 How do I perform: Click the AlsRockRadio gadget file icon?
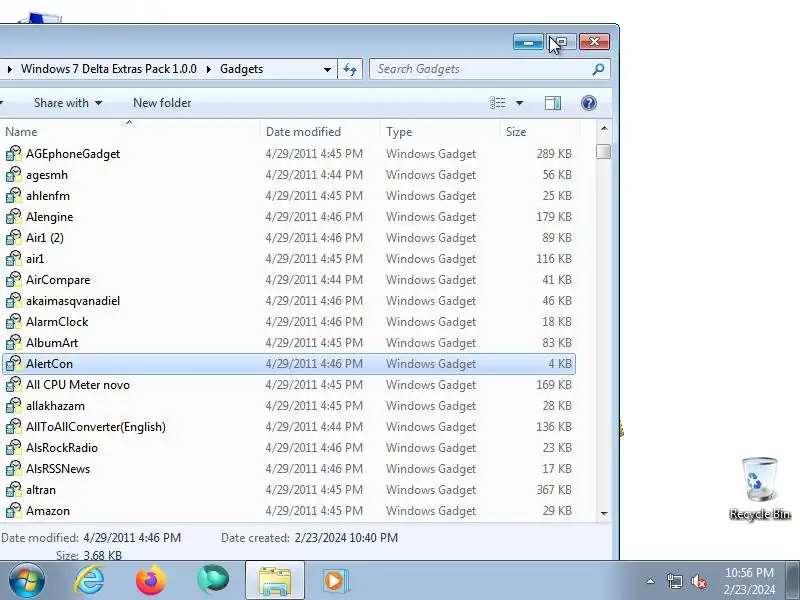tap(14, 447)
